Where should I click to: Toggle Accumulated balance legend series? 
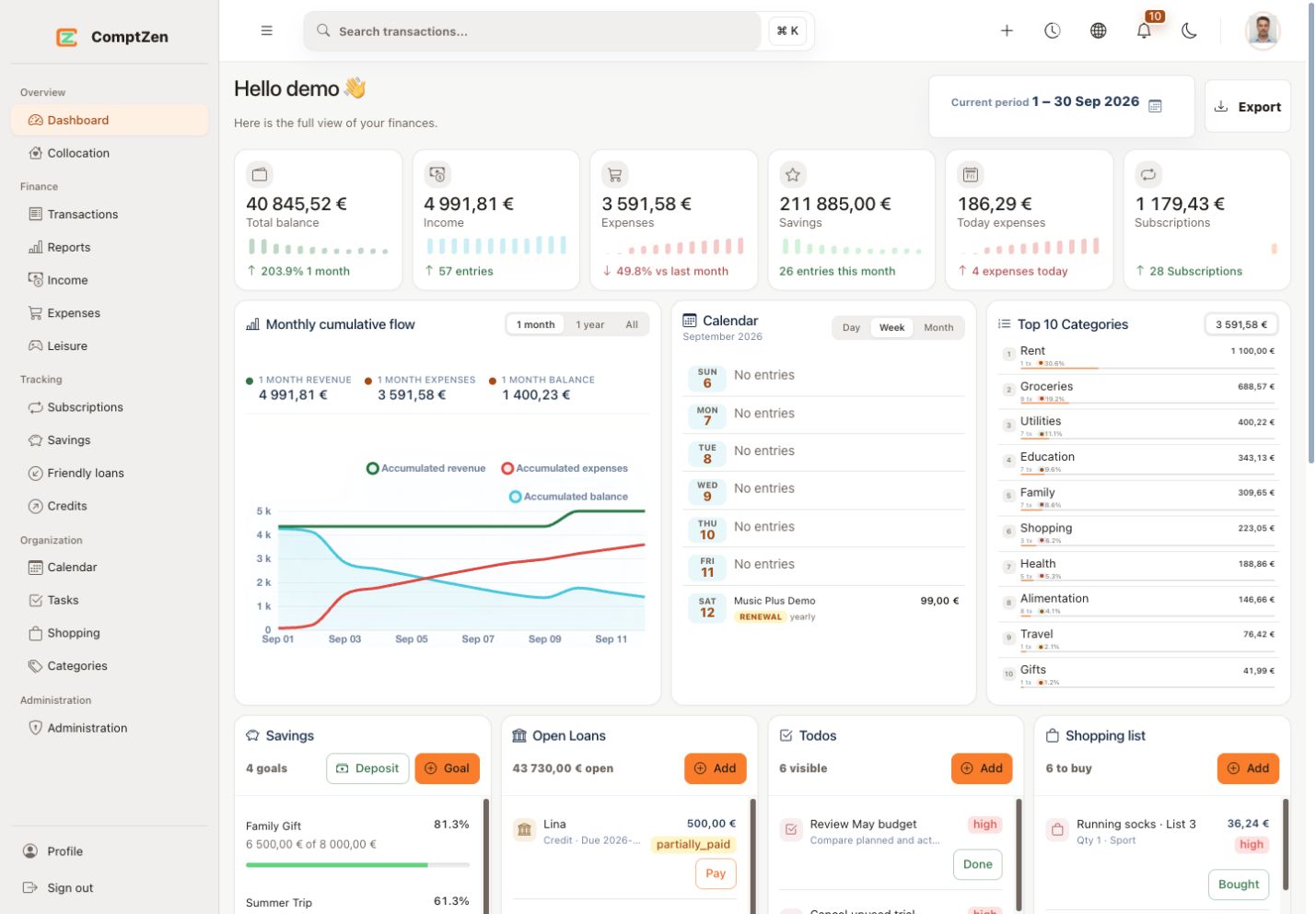click(568, 497)
